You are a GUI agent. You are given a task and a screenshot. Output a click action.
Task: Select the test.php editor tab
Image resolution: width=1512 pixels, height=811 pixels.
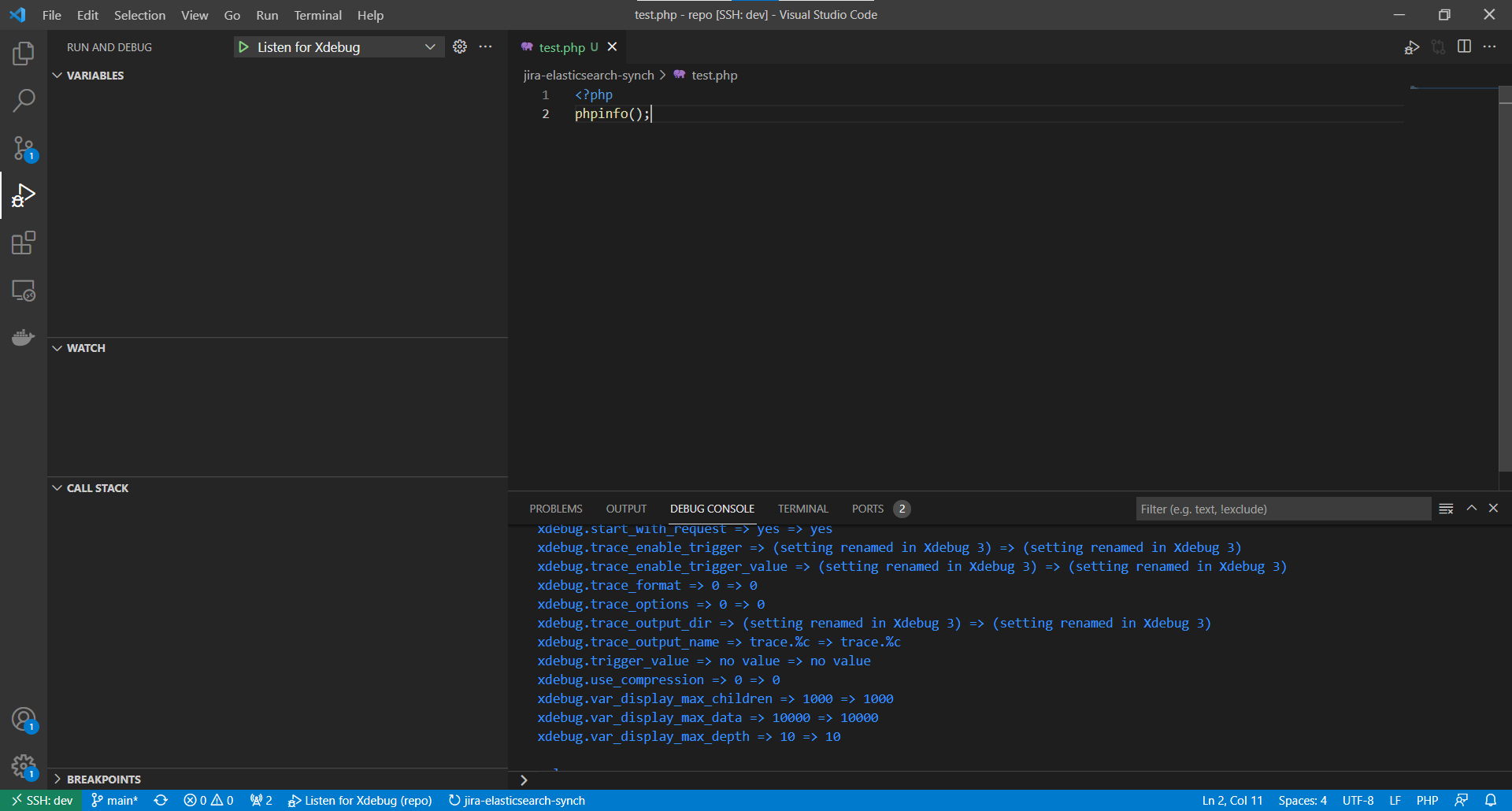[x=567, y=47]
